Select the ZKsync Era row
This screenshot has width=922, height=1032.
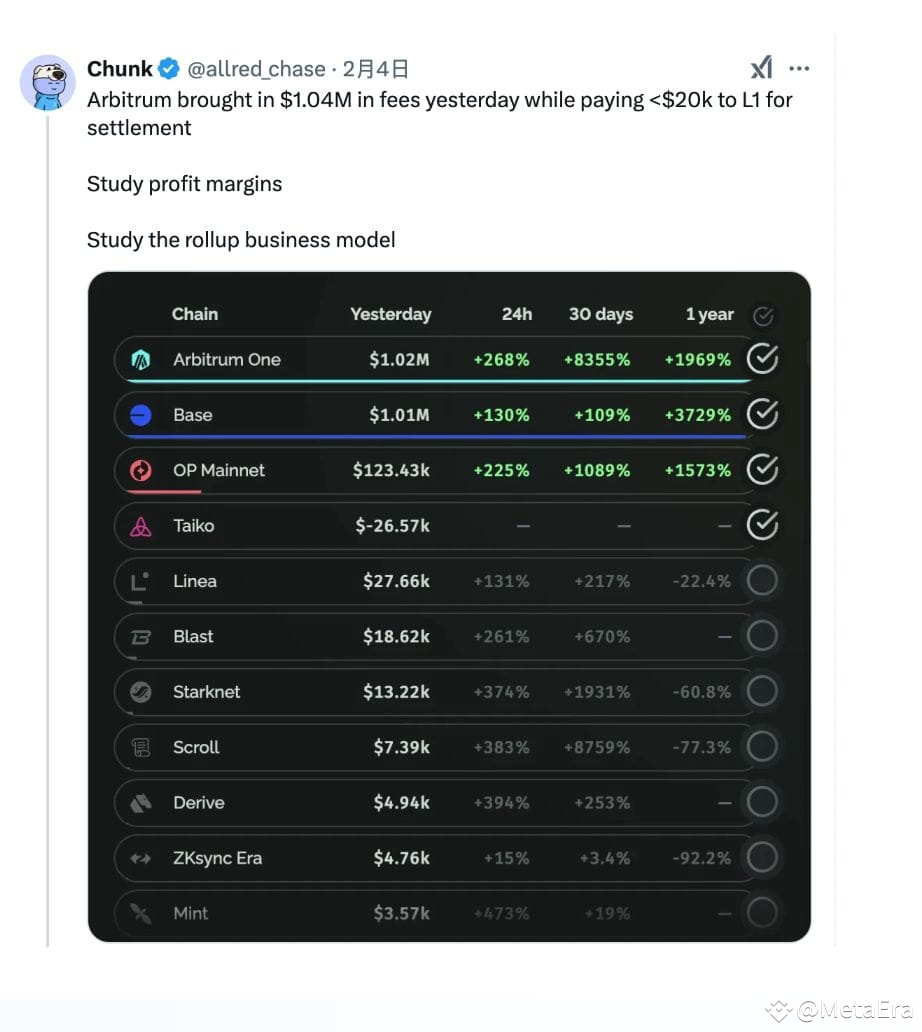pyautogui.click(x=434, y=858)
